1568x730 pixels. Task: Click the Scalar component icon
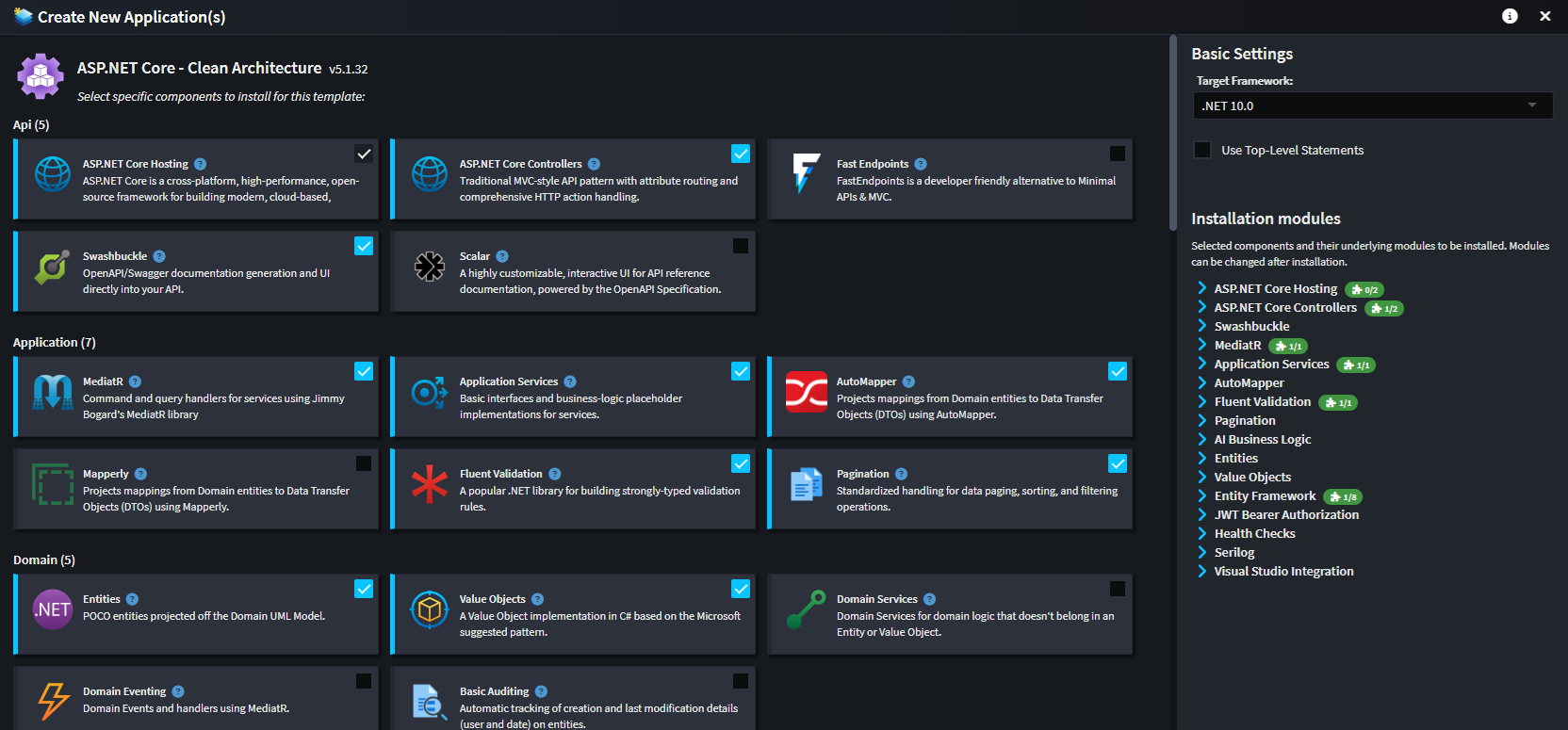430,267
